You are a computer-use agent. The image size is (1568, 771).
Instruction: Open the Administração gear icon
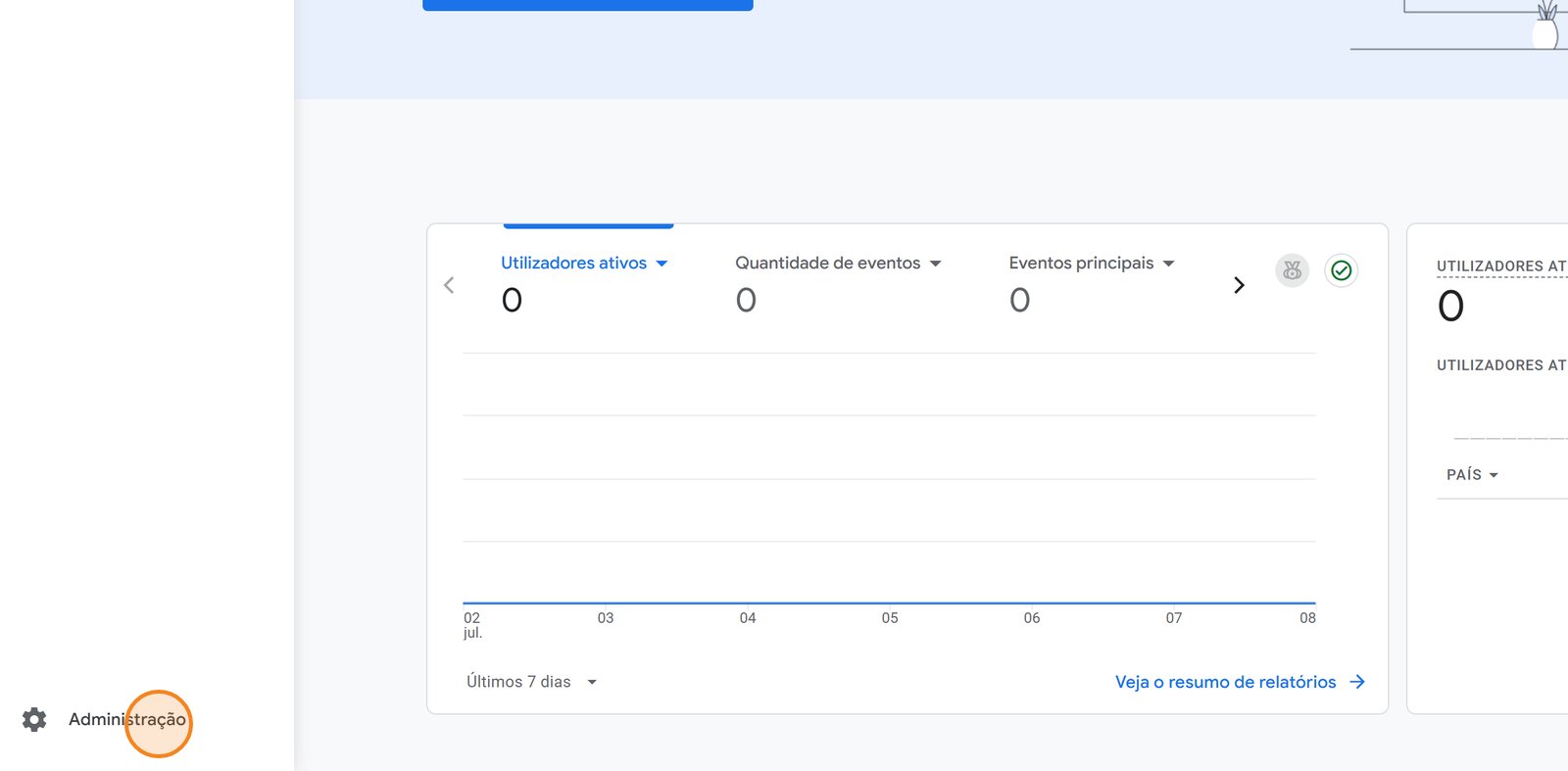pos(34,720)
